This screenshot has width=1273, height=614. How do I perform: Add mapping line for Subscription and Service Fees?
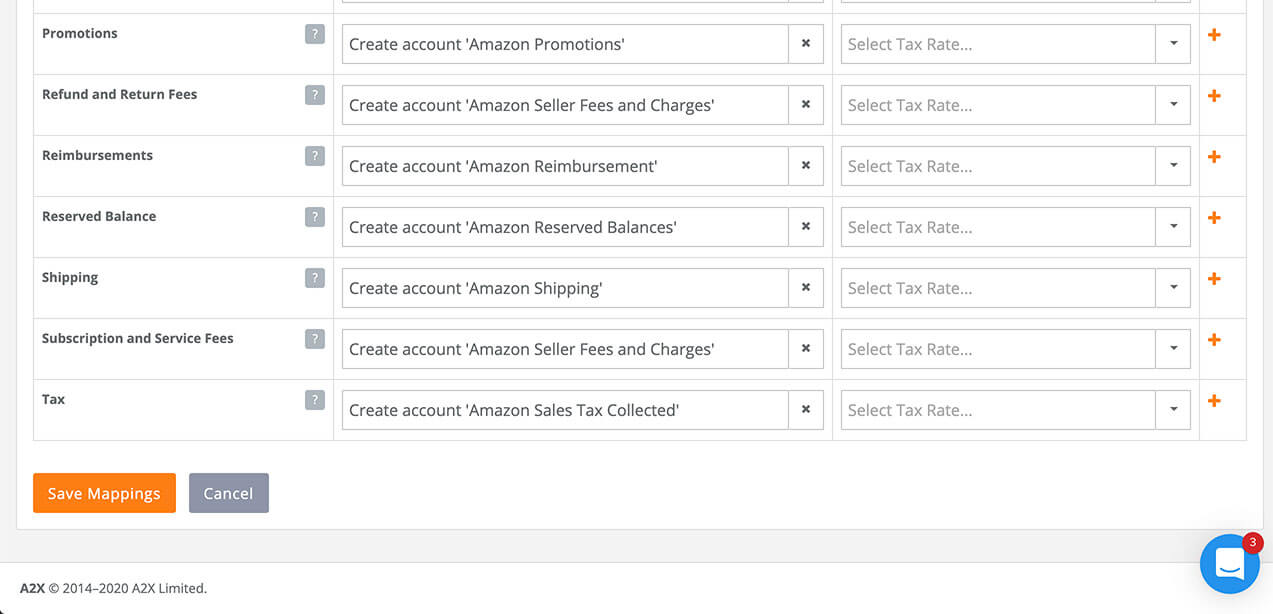click(1214, 340)
